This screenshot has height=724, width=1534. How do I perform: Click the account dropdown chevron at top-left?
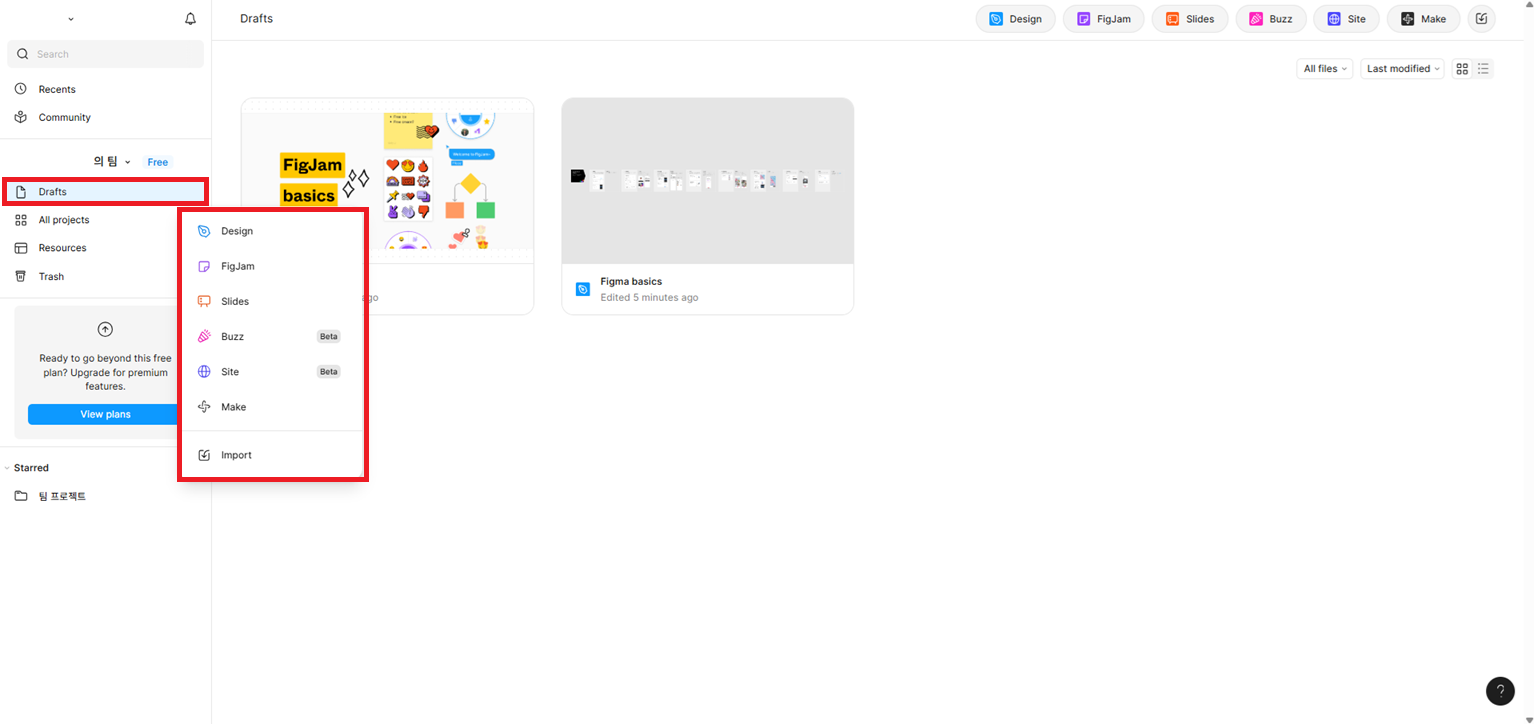(70, 19)
